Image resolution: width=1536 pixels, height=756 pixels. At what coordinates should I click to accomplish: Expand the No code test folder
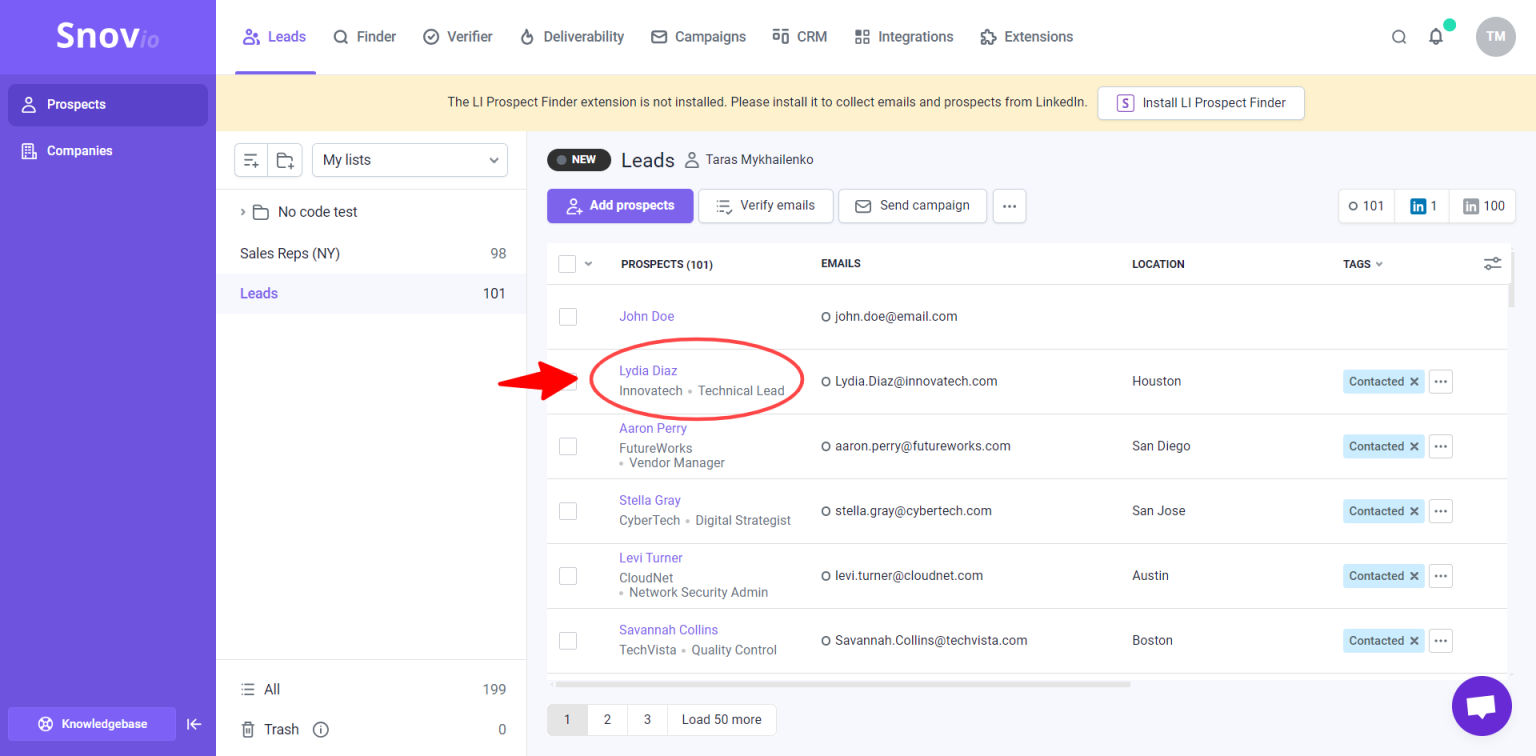pos(243,212)
